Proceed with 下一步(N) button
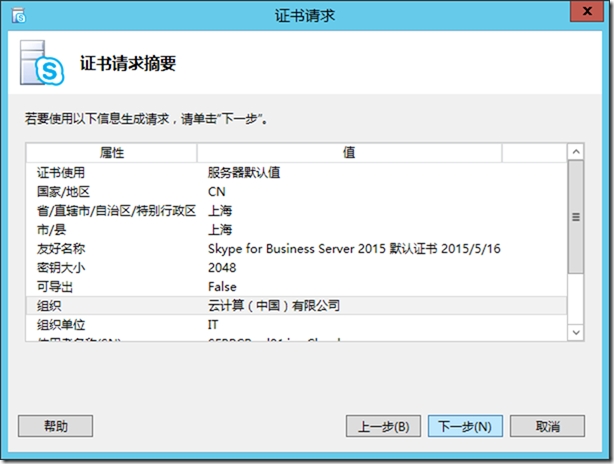Screen dimensions: 614x464 pos(465,426)
